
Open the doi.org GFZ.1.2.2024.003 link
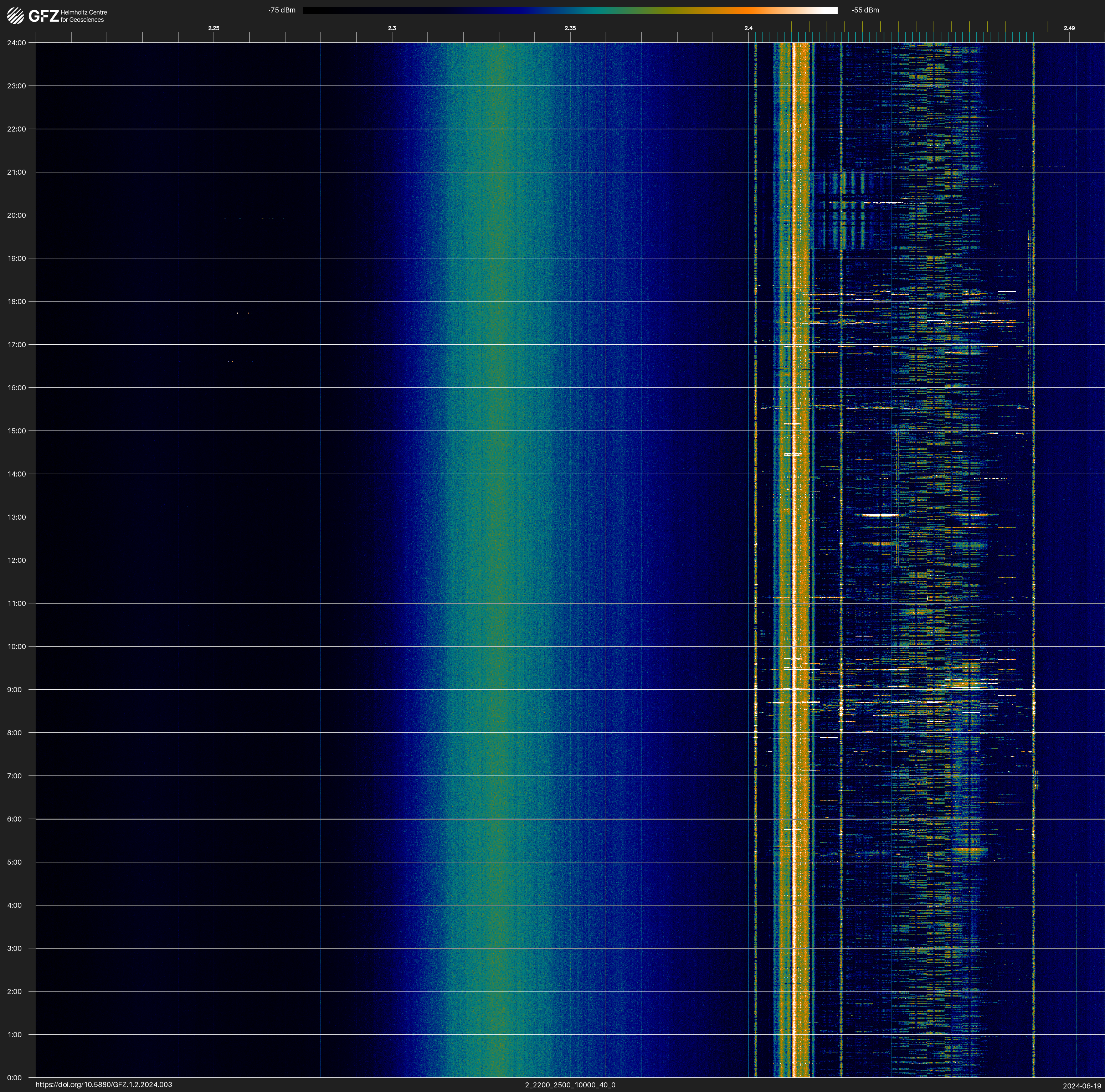[x=103, y=1085]
